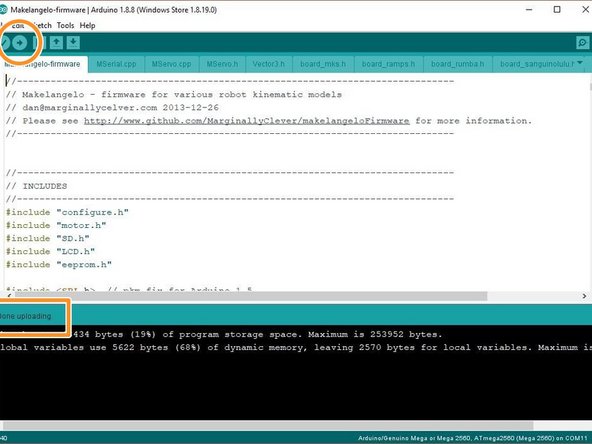Click the '#include "LCD.h"' line
The image size is (592, 444).
point(50,251)
